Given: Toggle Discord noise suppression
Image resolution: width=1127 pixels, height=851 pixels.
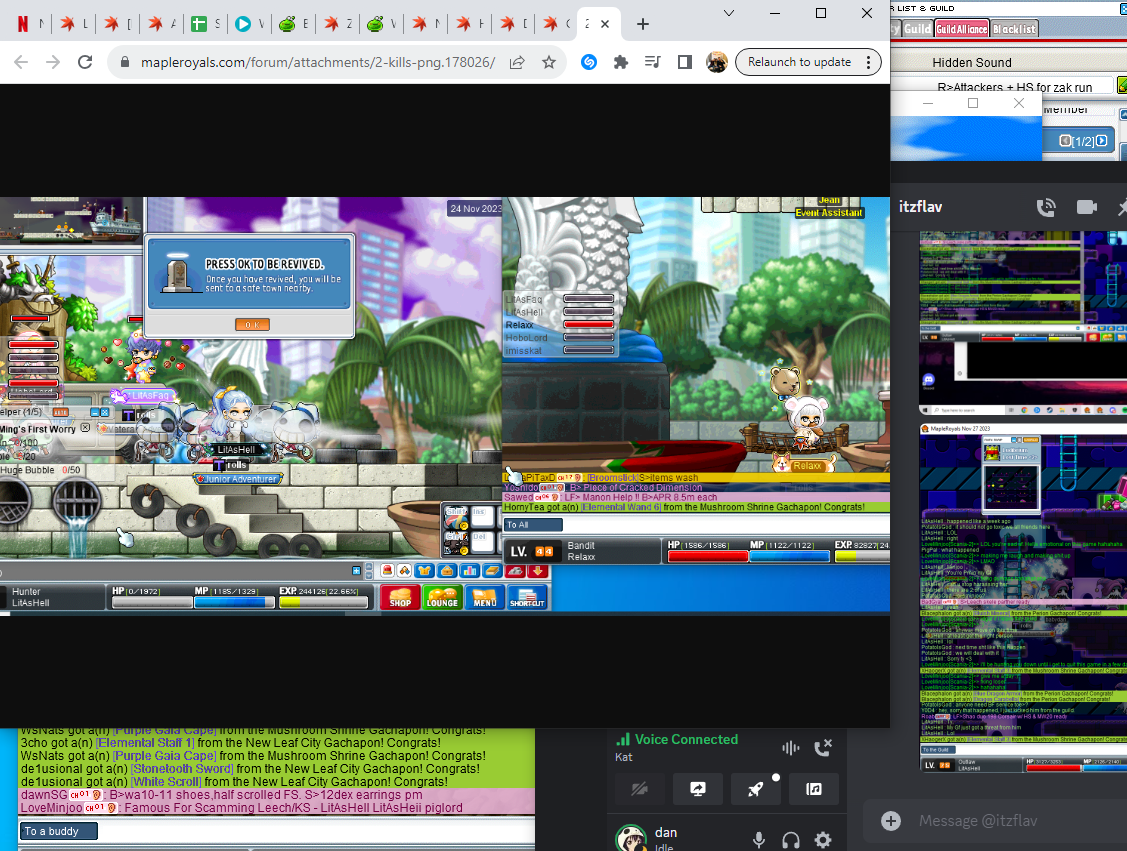Looking at the screenshot, I should [790, 747].
